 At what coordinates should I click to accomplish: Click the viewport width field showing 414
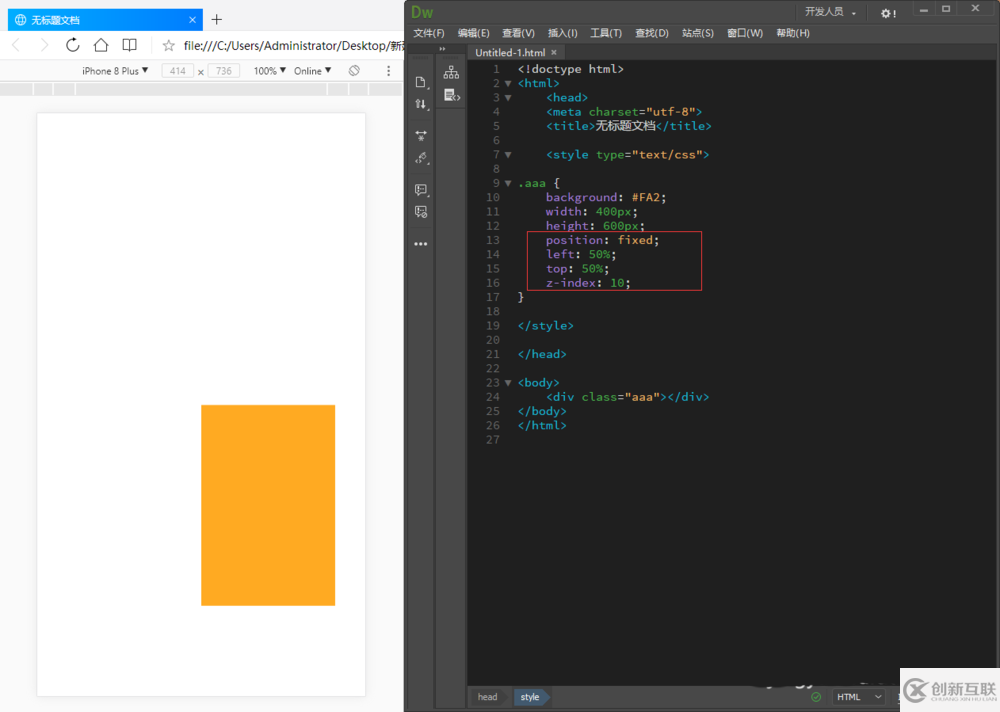click(x=178, y=71)
